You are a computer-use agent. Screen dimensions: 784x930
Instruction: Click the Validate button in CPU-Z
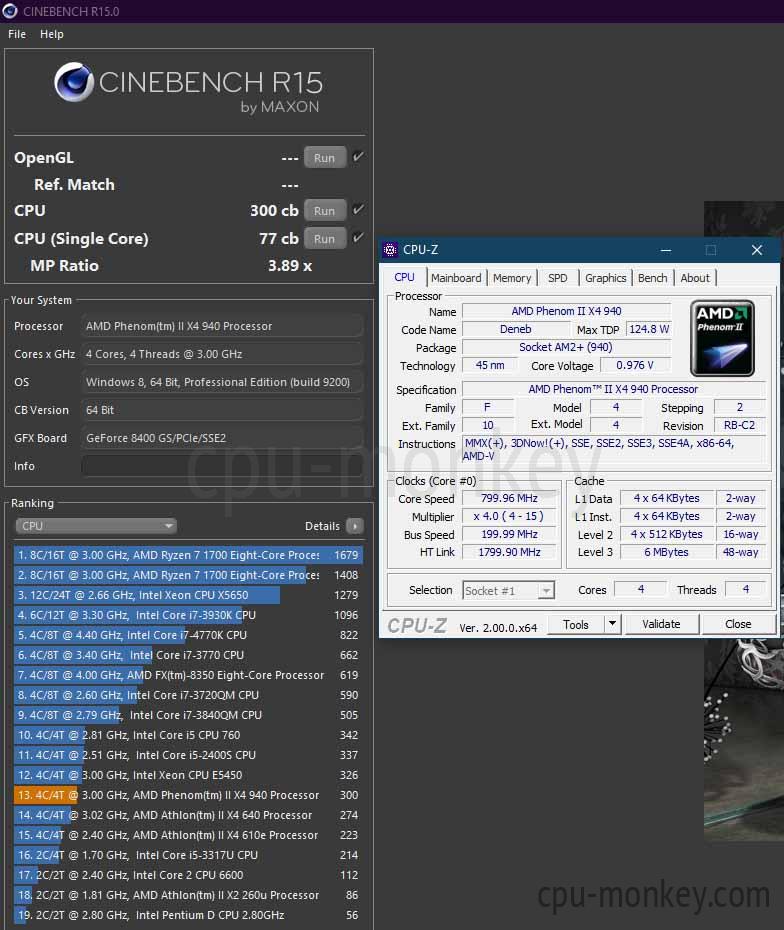coord(661,624)
